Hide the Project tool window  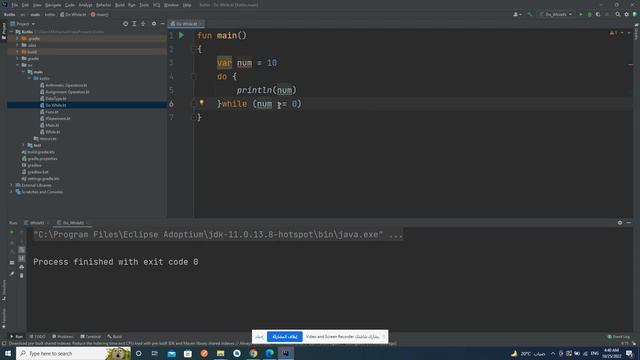coord(162,24)
